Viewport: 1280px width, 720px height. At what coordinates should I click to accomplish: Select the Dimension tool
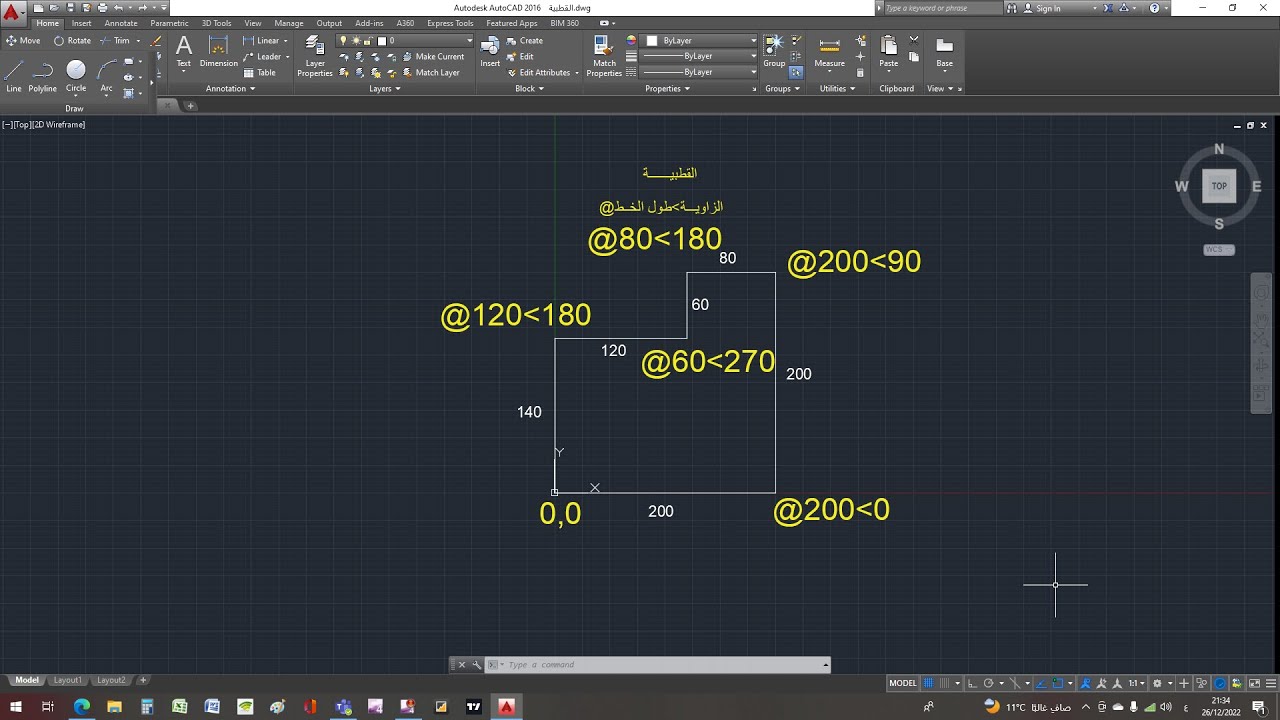(x=219, y=52)
